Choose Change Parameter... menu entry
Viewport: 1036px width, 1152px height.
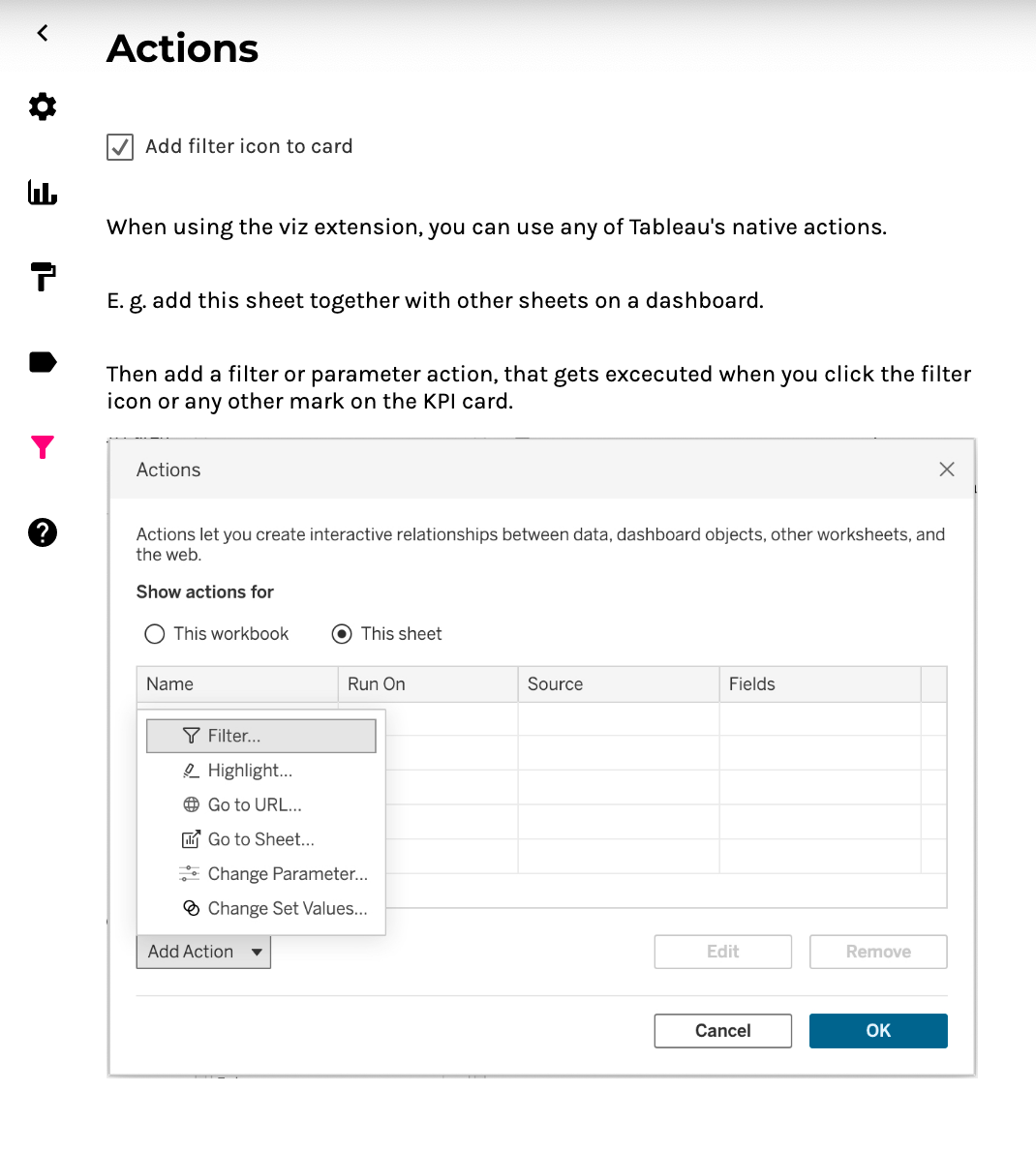287,874
